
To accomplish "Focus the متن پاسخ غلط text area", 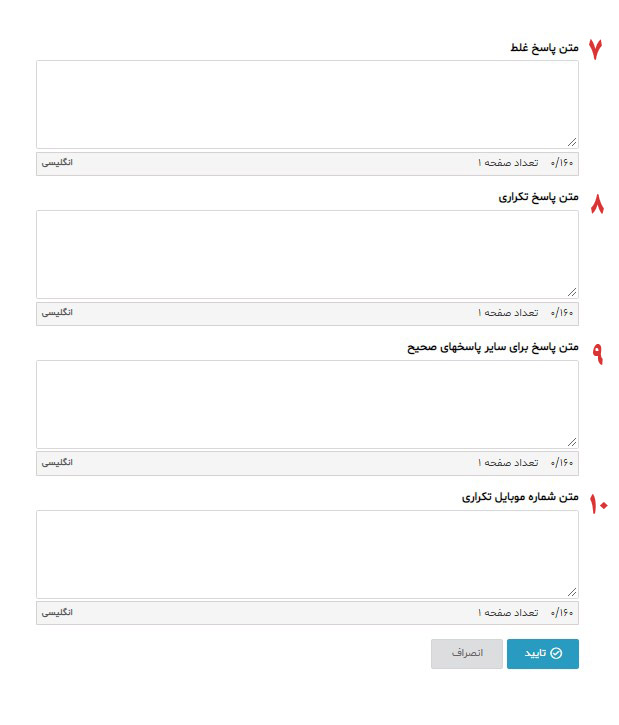I will [x=307, y=104].
